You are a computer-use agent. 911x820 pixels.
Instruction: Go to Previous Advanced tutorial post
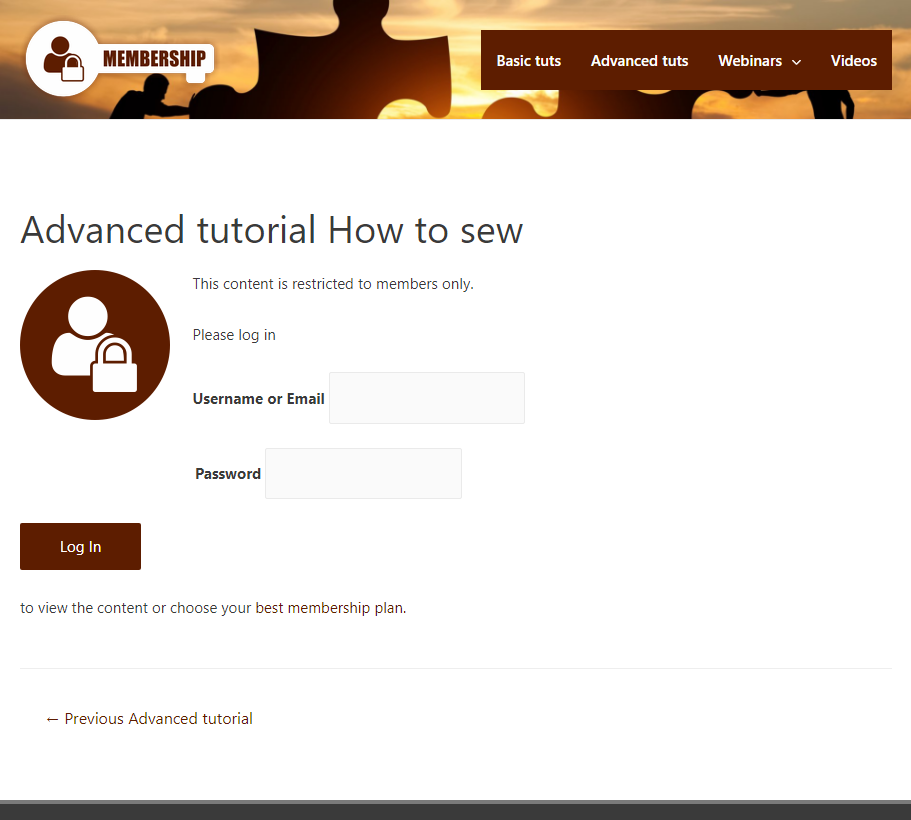pos(149,719)
